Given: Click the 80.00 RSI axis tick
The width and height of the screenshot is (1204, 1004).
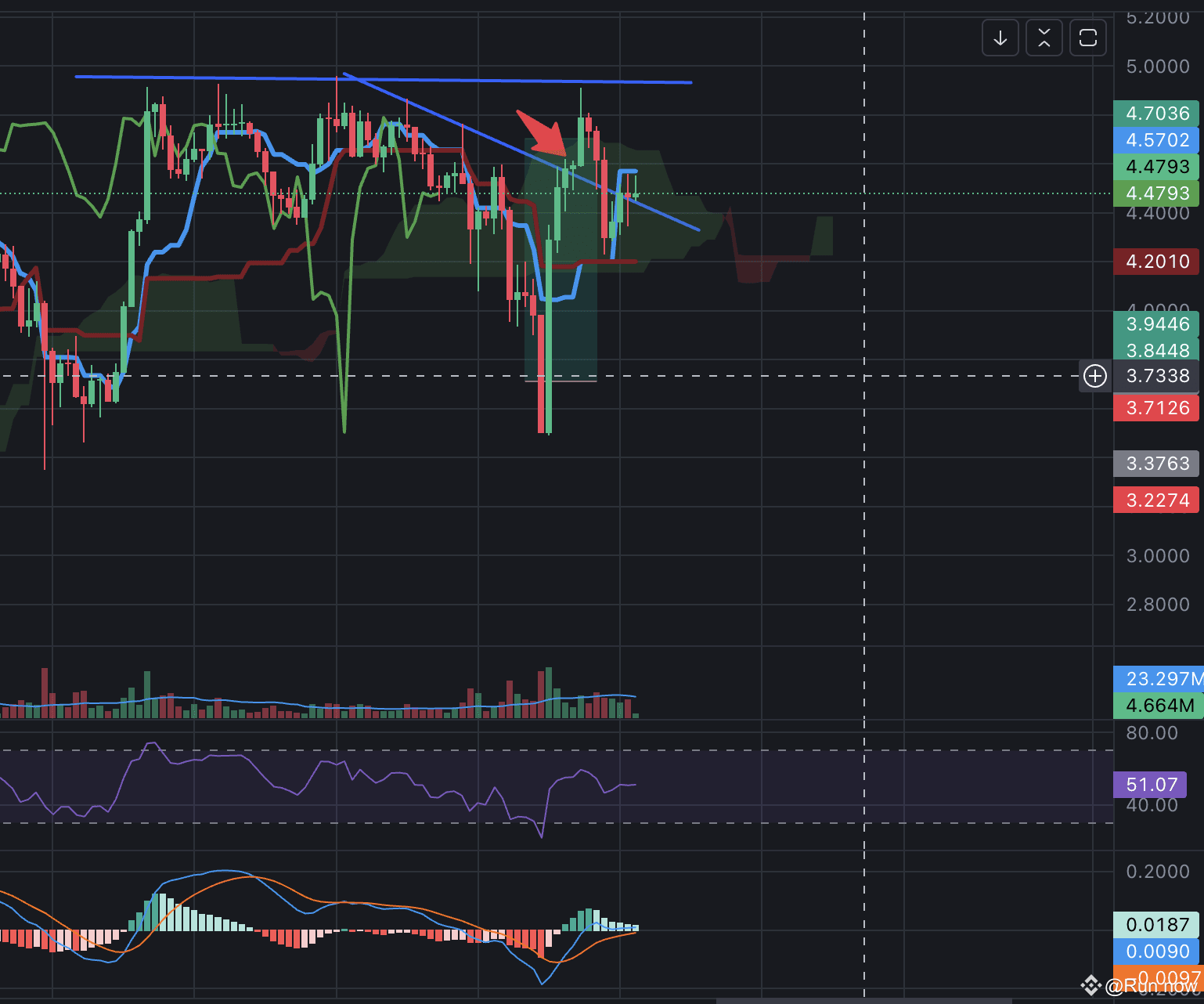Looking at the screenshot, I should 1152,733.
